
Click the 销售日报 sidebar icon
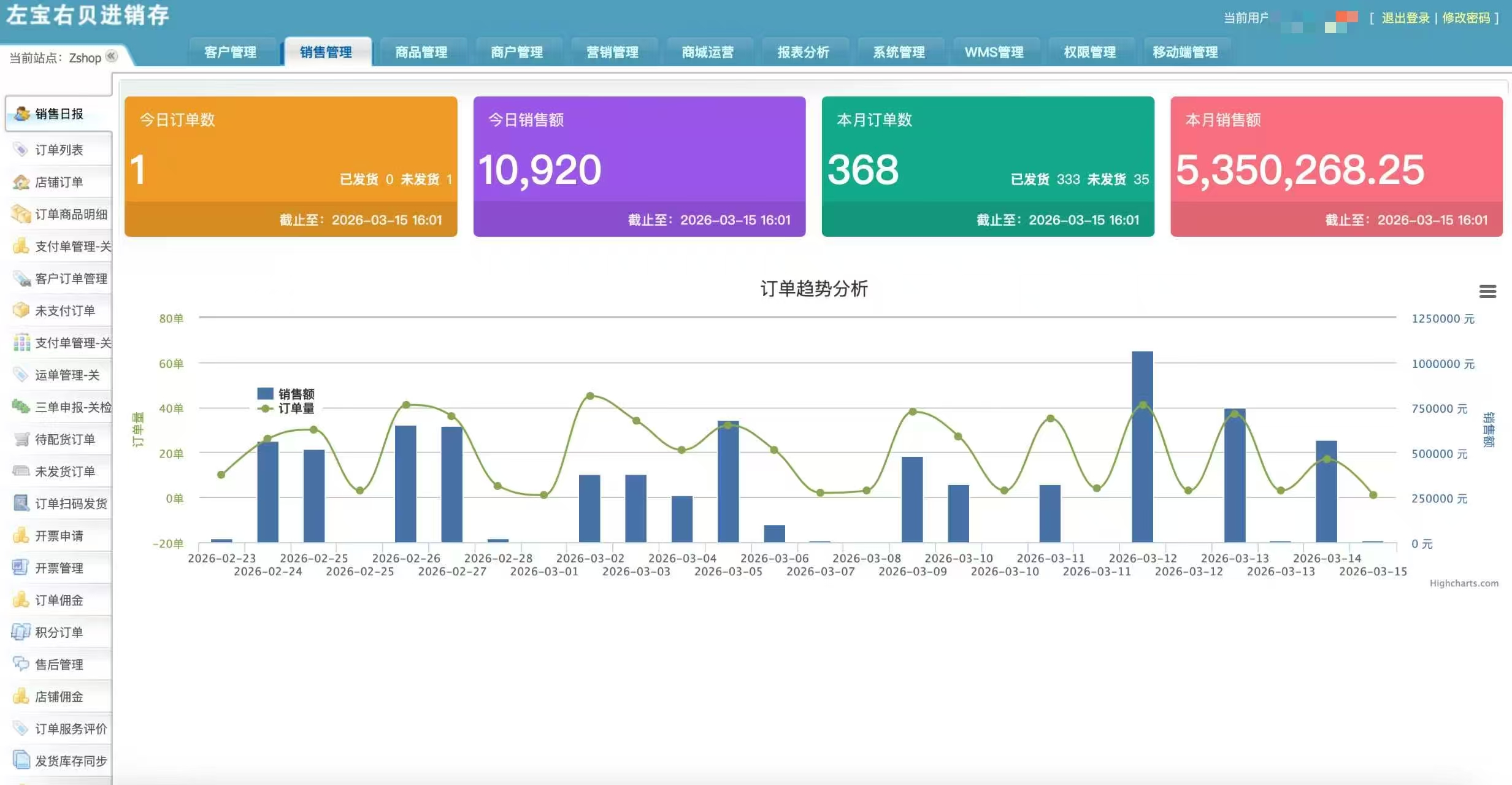coord(21,113)
